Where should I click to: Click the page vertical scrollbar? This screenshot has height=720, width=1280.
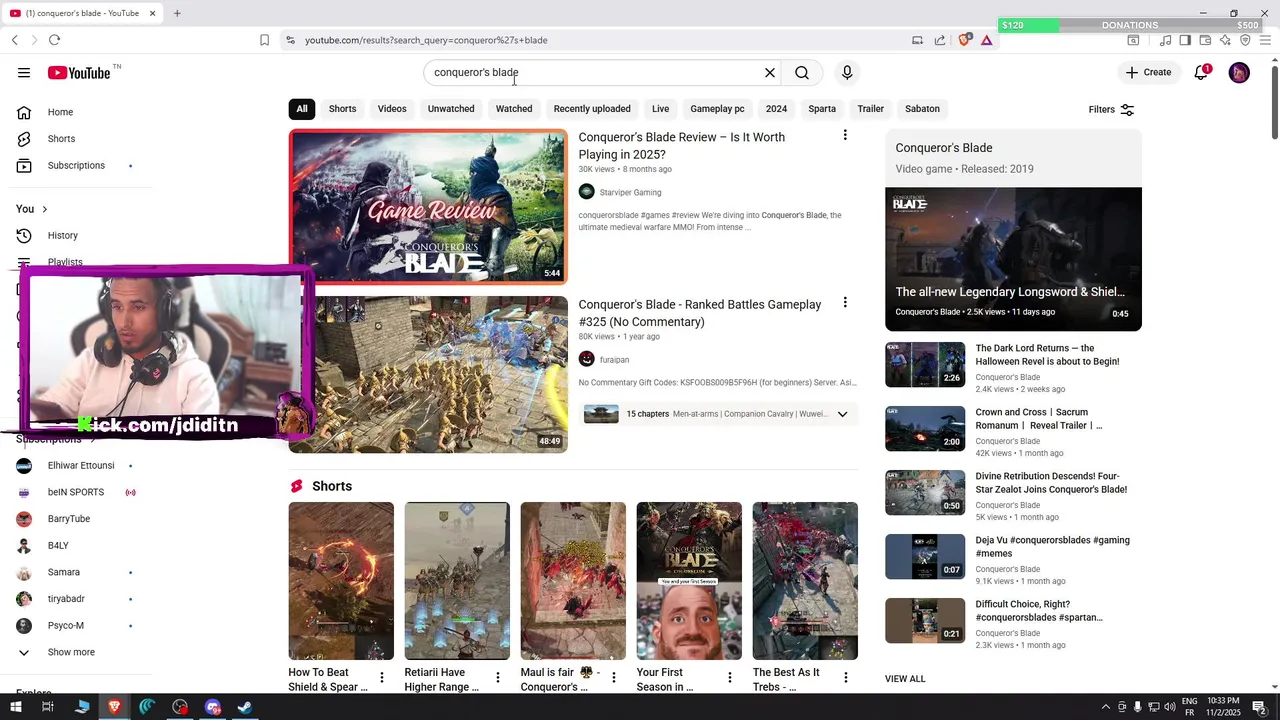pos(1274,100)
